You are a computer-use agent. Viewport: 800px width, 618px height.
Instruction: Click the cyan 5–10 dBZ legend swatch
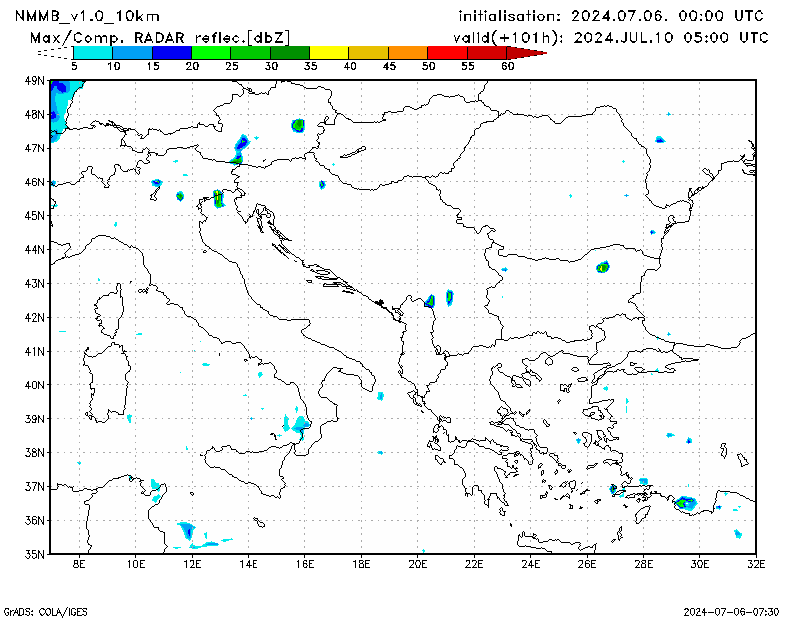click(93, 52)
